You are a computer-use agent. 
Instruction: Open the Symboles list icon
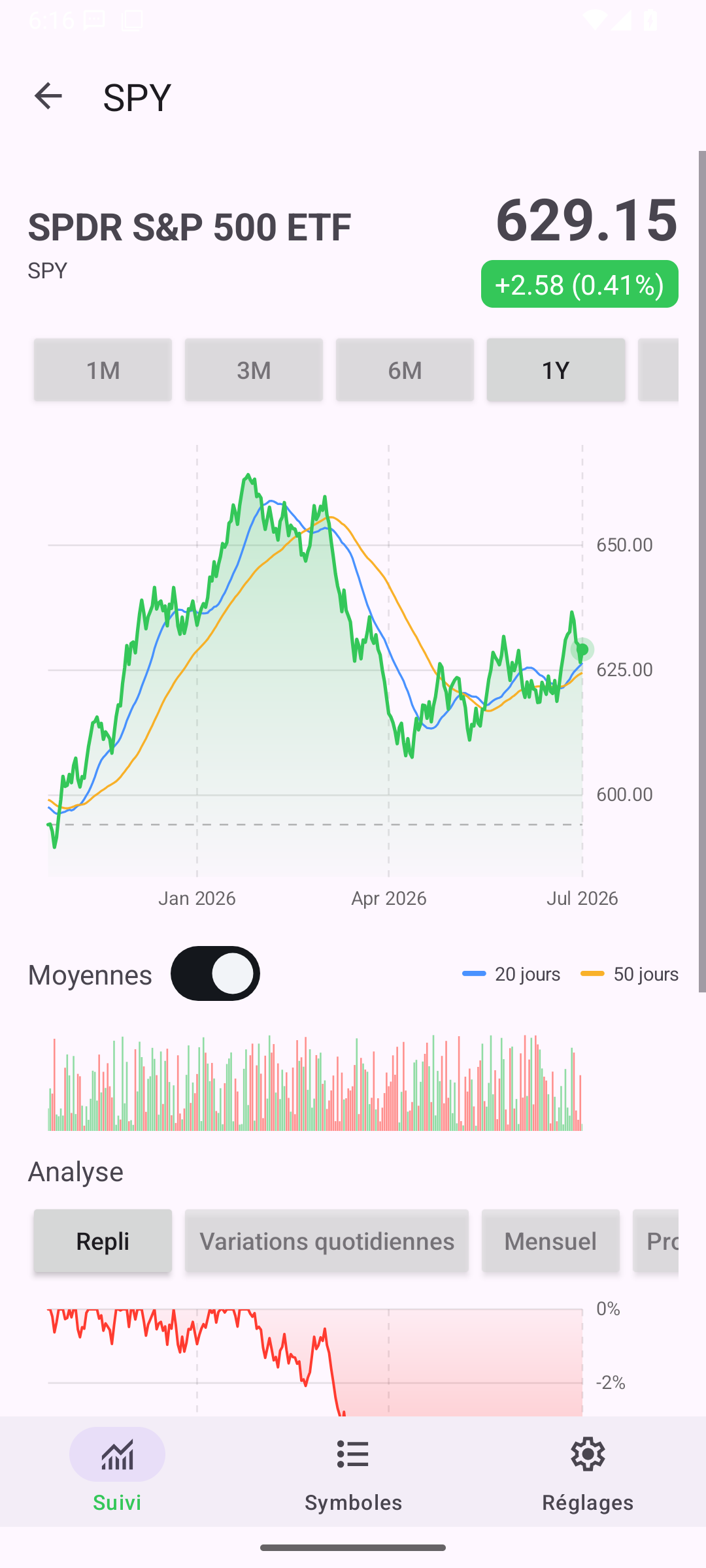pyautogui.click(x=353, y=1454)
